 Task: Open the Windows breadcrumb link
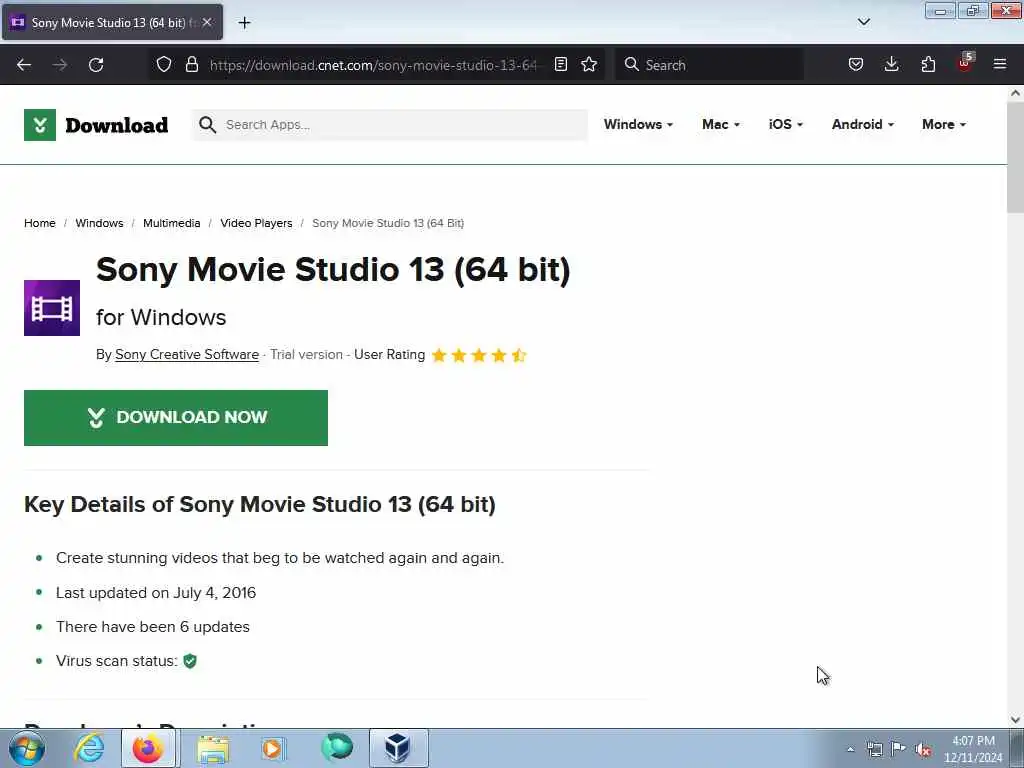[x=99, y=223]
